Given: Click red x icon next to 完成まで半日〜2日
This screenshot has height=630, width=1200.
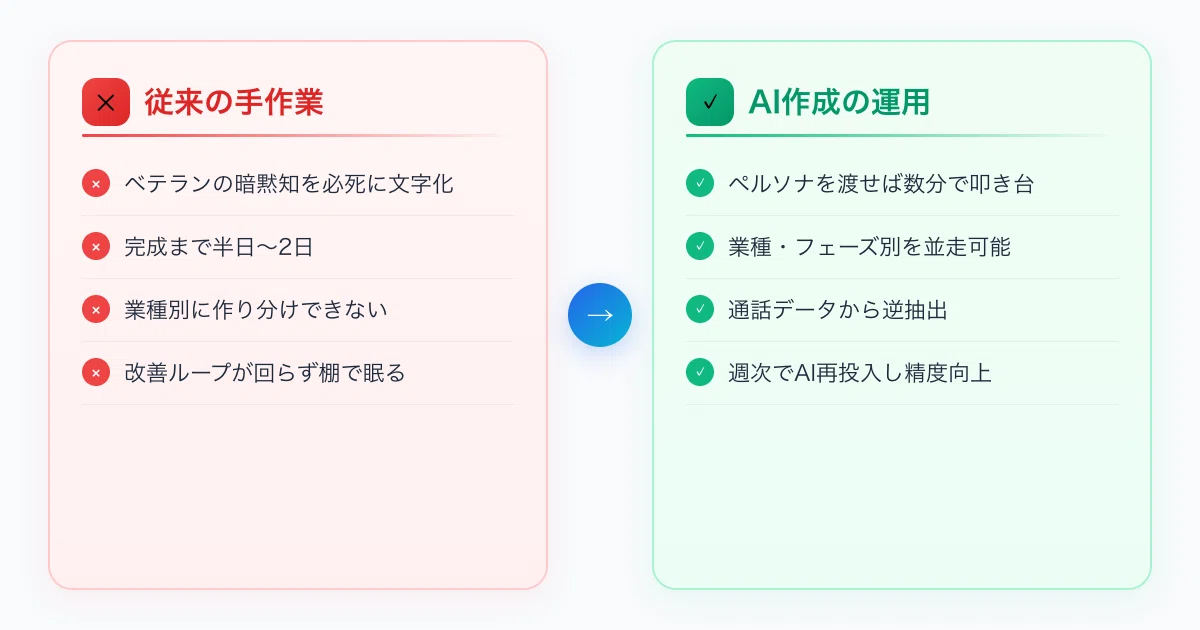Looking at the screenshot, I should tap(96, 246).
